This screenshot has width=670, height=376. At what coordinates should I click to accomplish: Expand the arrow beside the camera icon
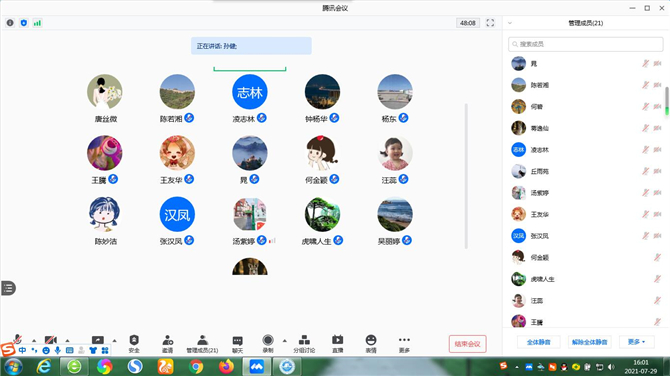tap(68, 341)
